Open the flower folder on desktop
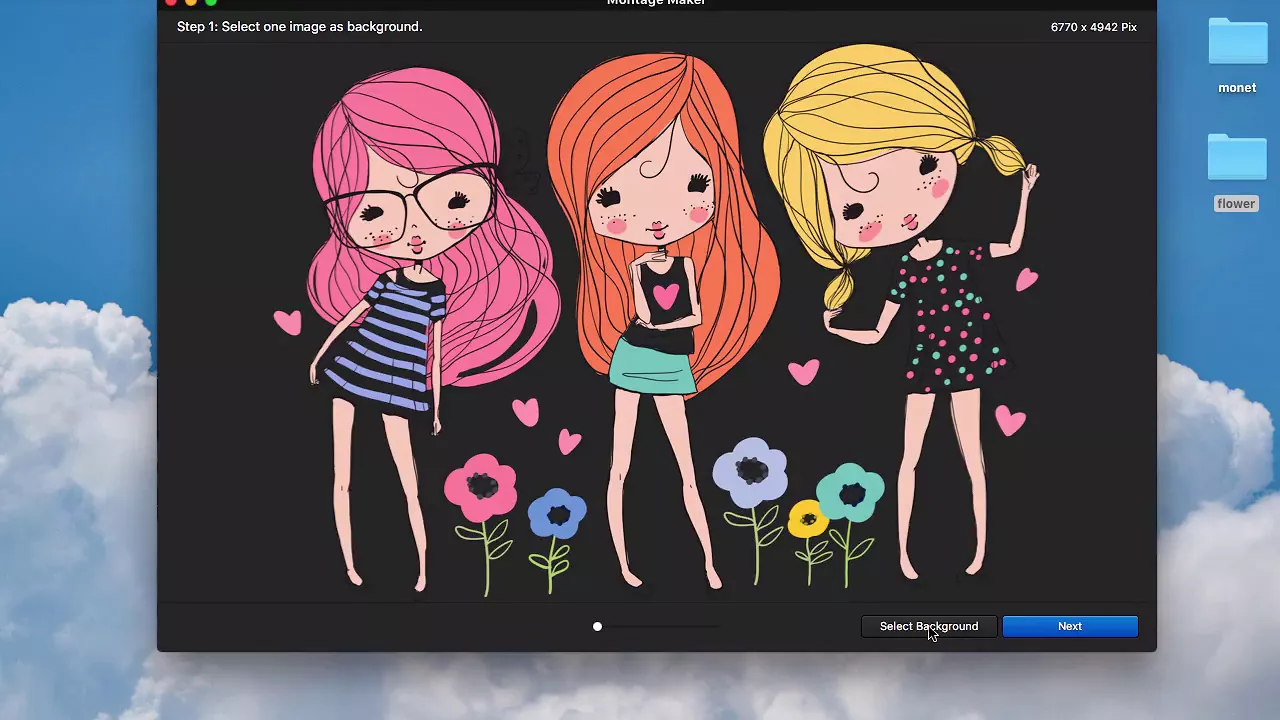 click(1237, 160)
